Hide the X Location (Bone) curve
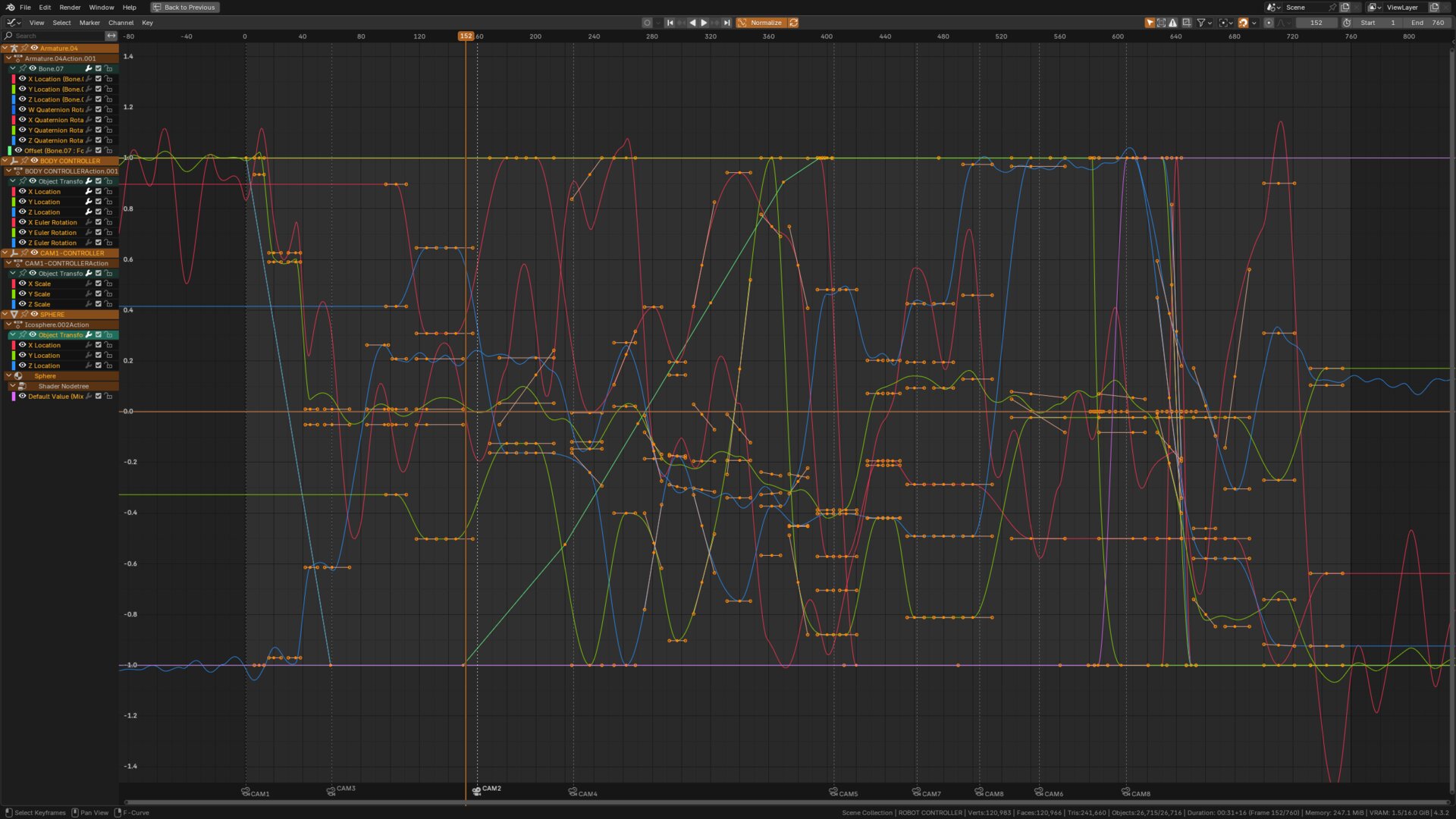 22,79
